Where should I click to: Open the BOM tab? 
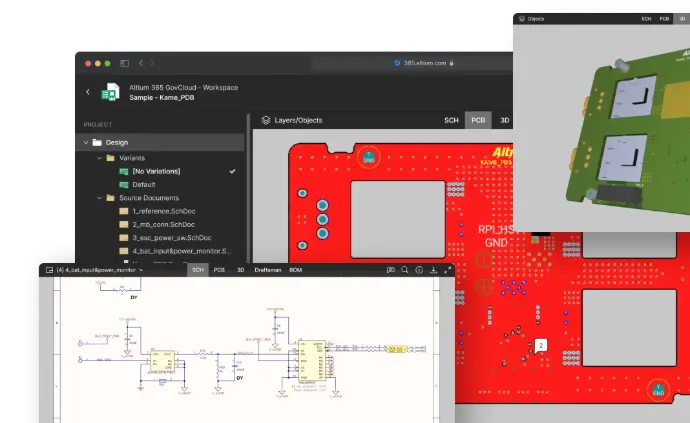pyautogui.click(x=296, y=270)
